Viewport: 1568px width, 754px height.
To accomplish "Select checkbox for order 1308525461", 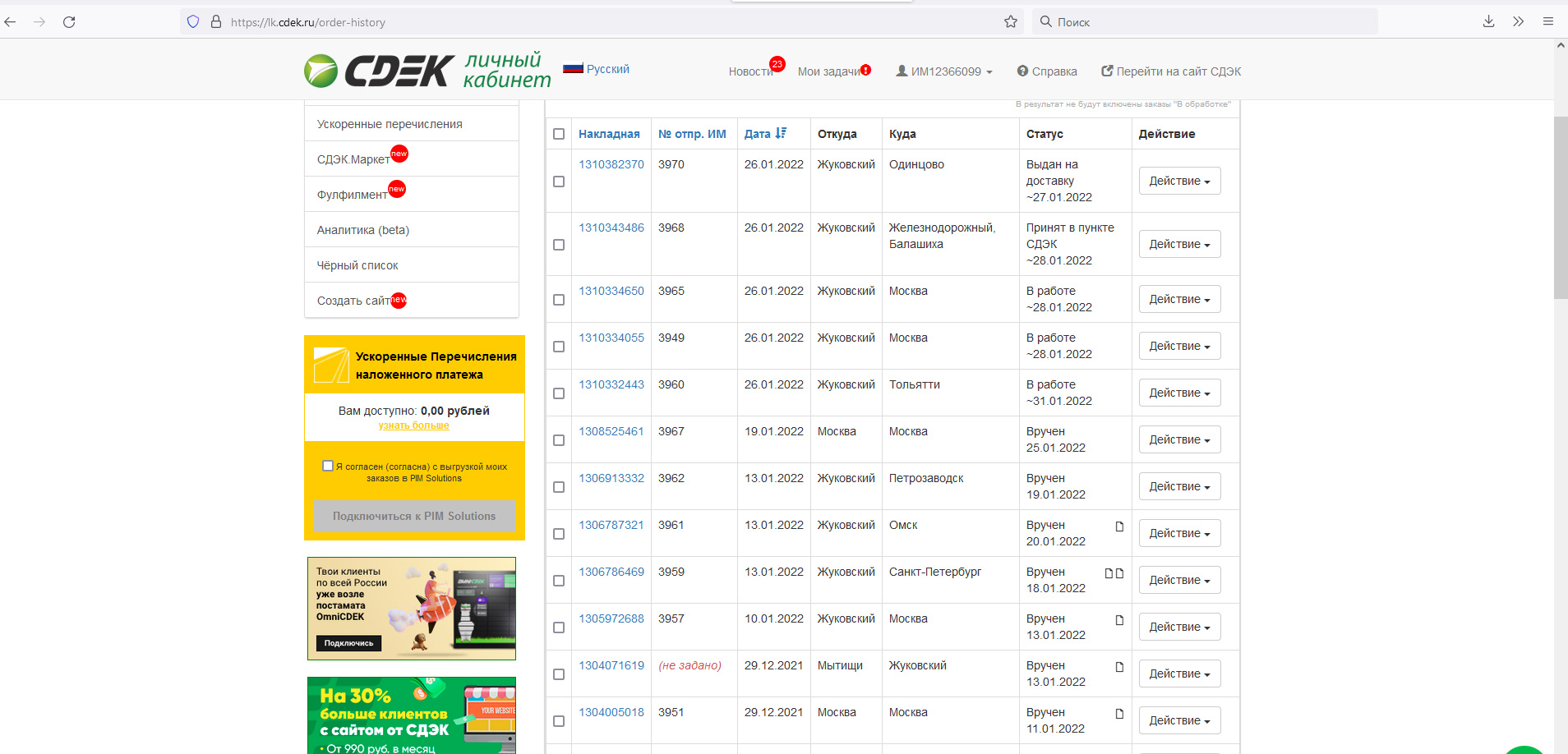I will pyautogui.click(x=559, y=440).
